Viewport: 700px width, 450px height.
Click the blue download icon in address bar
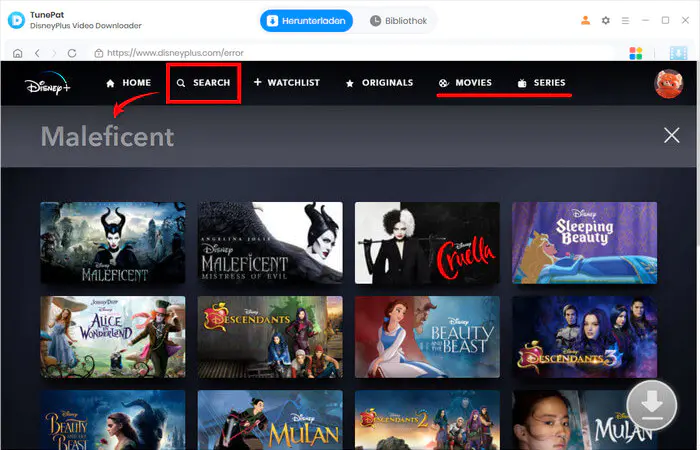tap(679, 53)
